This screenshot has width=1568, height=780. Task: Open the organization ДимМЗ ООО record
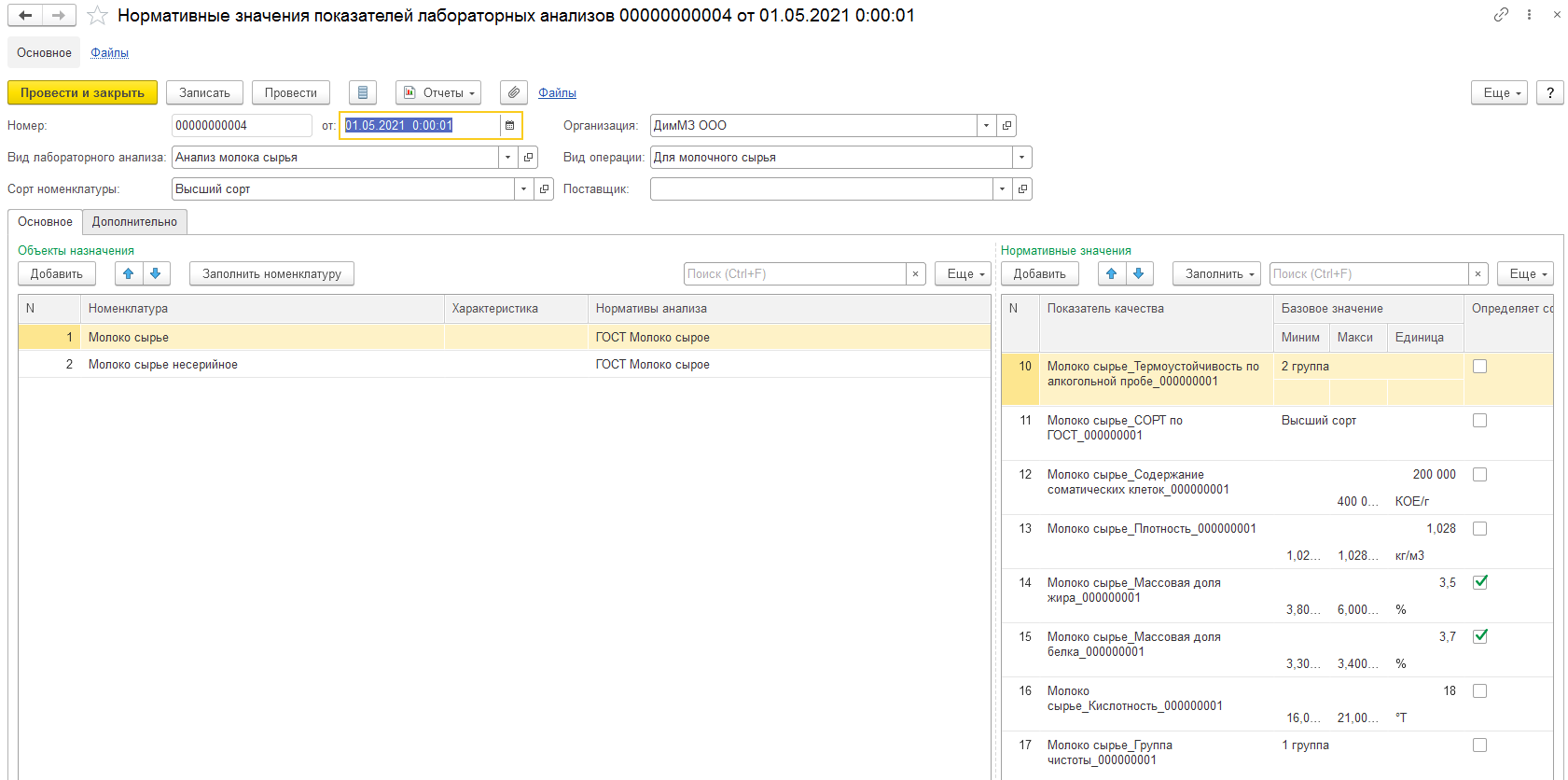(1006, 125)
